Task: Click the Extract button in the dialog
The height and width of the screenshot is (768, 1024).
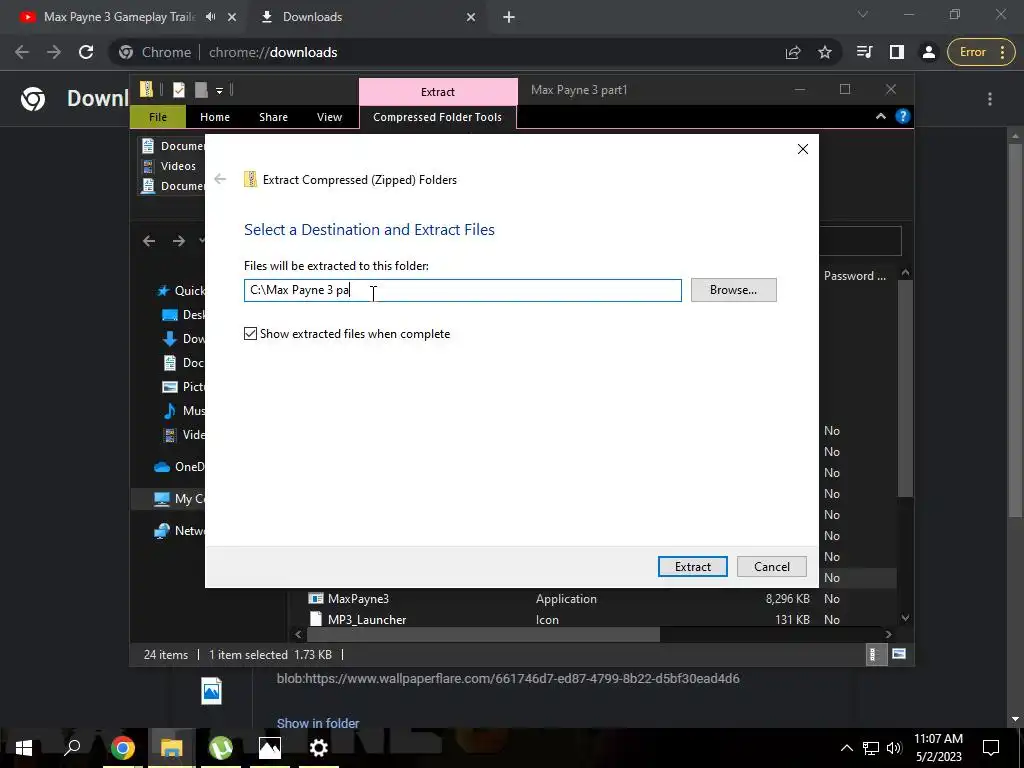Action: click(x=692, y=567)
